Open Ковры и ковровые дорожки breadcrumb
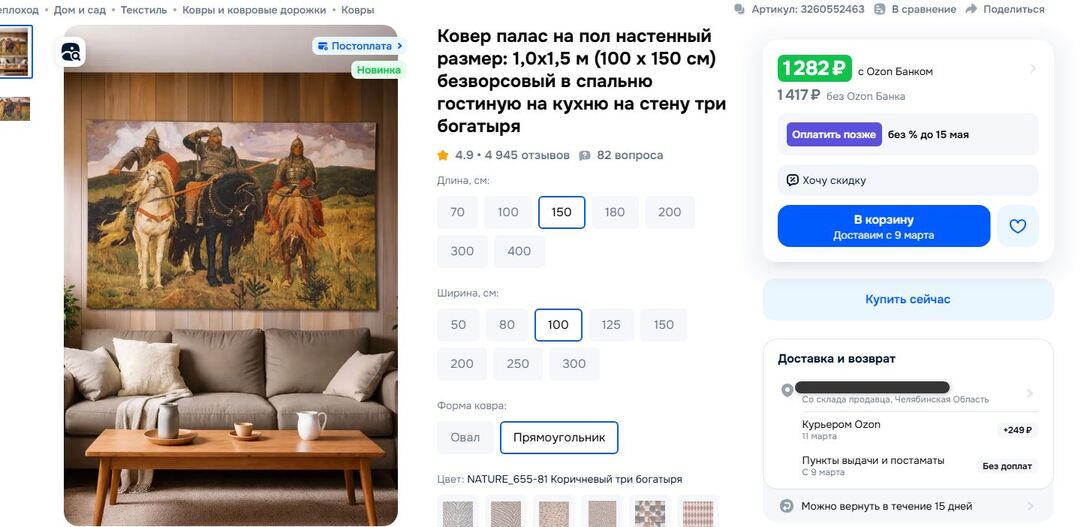This screenshot has width=1090, height=527. point(254,10)
